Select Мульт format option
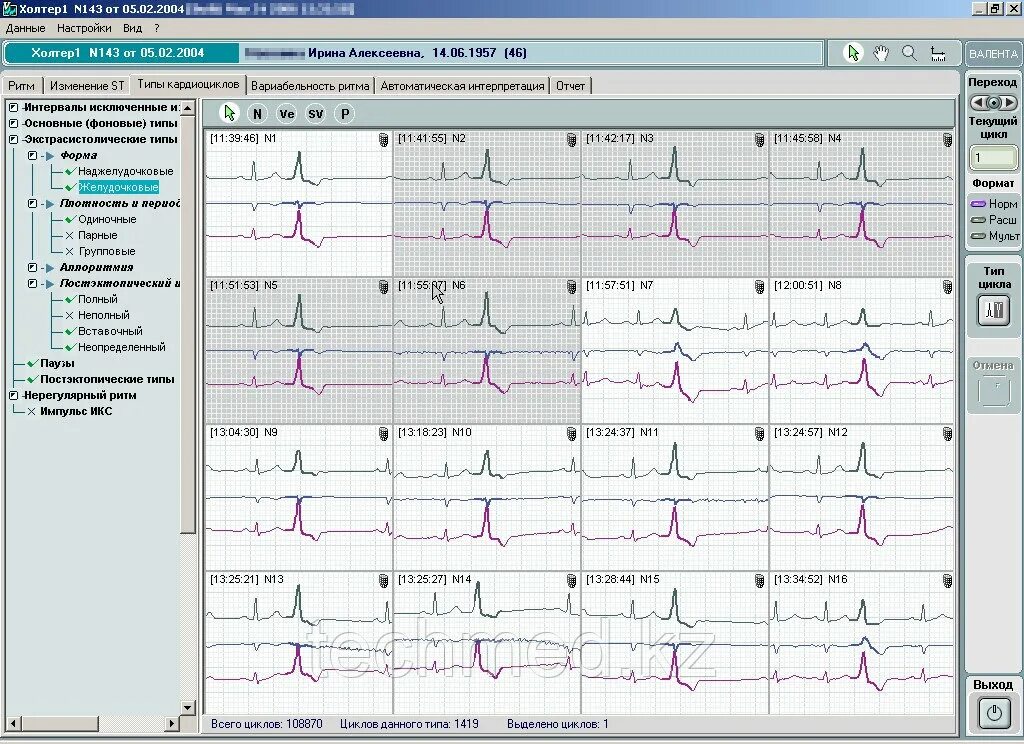Viewport: 1024px width, 744px height. (995, 236)
